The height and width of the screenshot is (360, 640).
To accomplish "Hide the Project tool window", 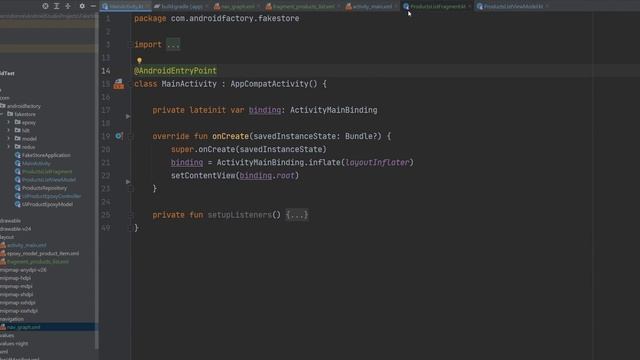I will 93,6.
